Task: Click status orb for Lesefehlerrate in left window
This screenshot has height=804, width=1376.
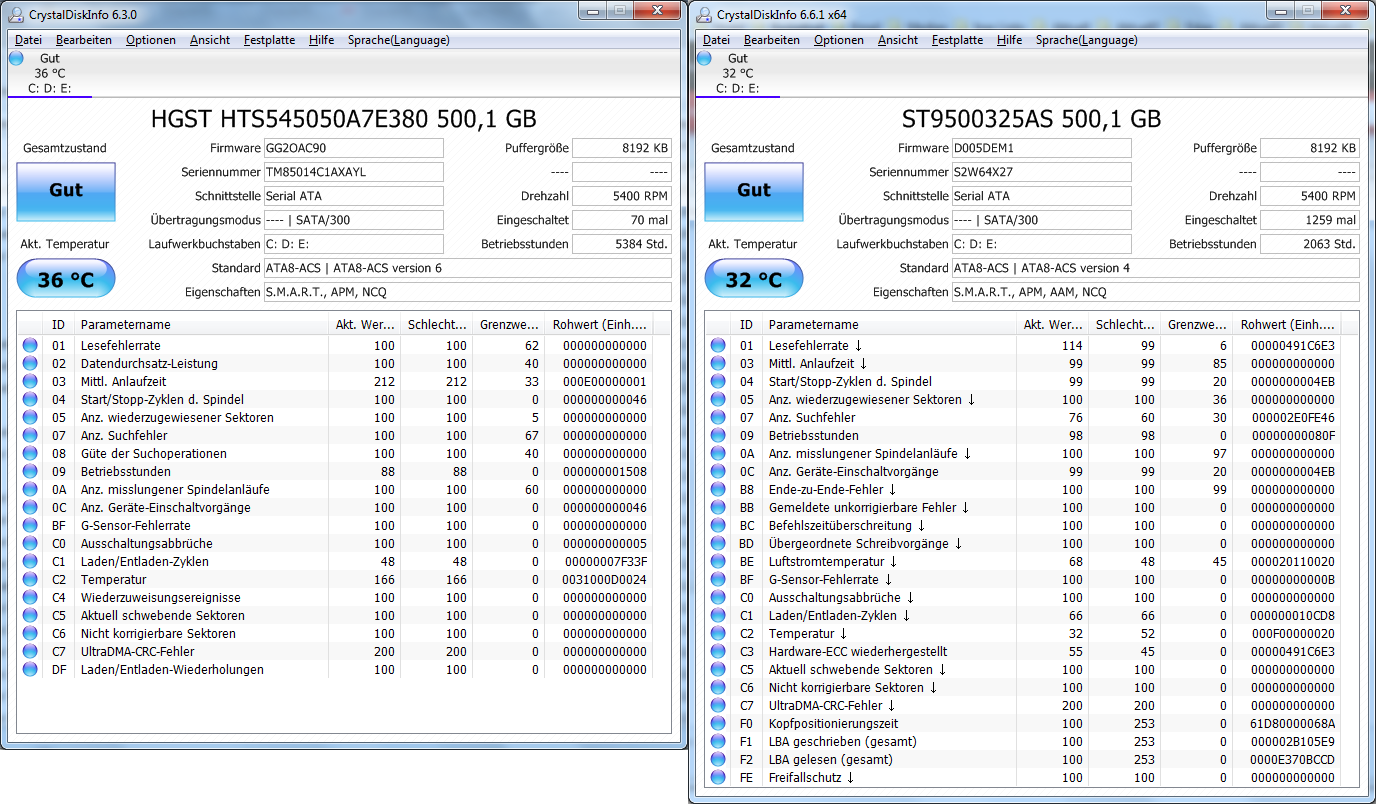Action: pos(30,346)
